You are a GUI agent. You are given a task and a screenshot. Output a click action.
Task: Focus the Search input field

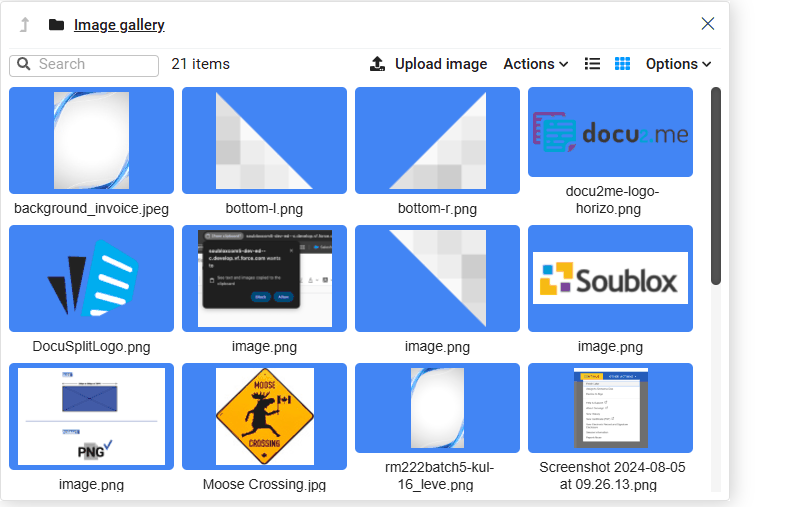(x=84, y=65)
